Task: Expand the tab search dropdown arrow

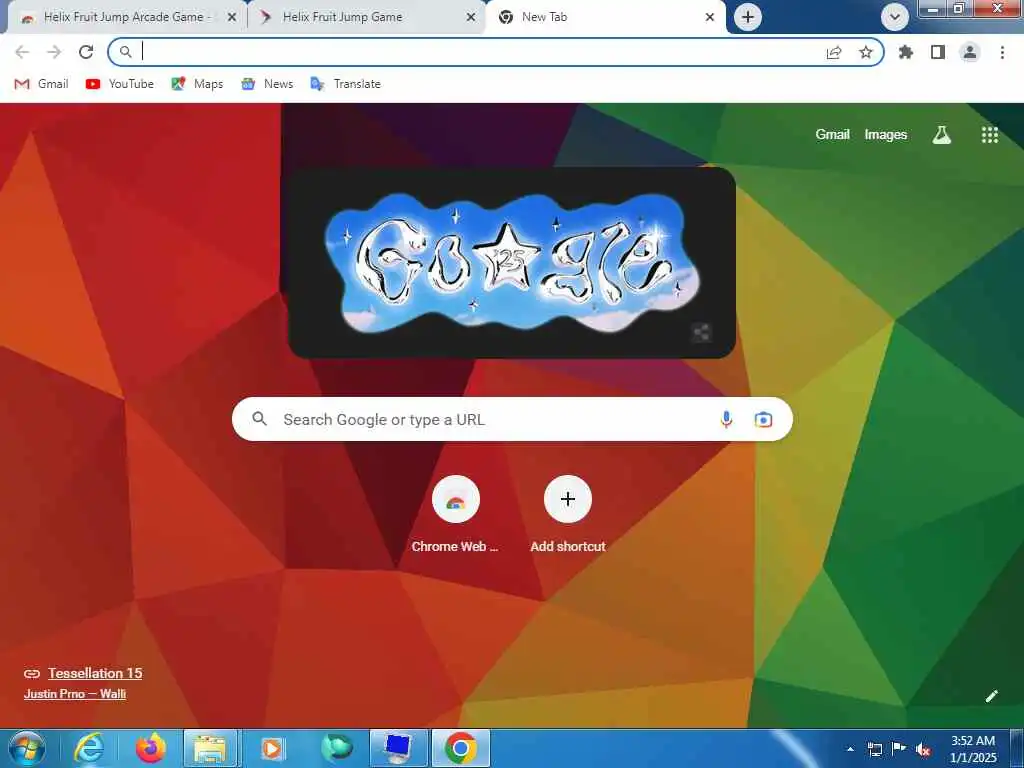Action: pos(895,17)
